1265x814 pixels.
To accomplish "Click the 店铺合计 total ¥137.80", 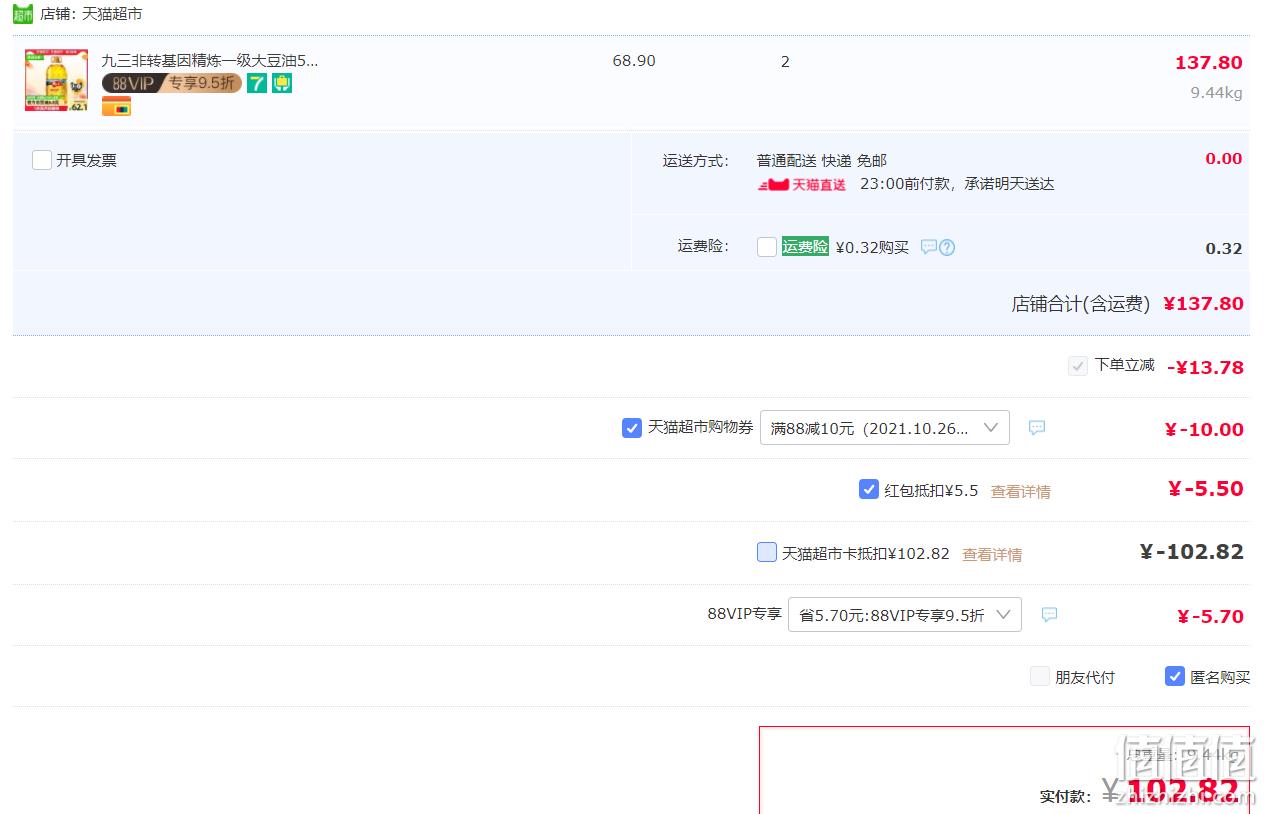I will pos(1203,303).
